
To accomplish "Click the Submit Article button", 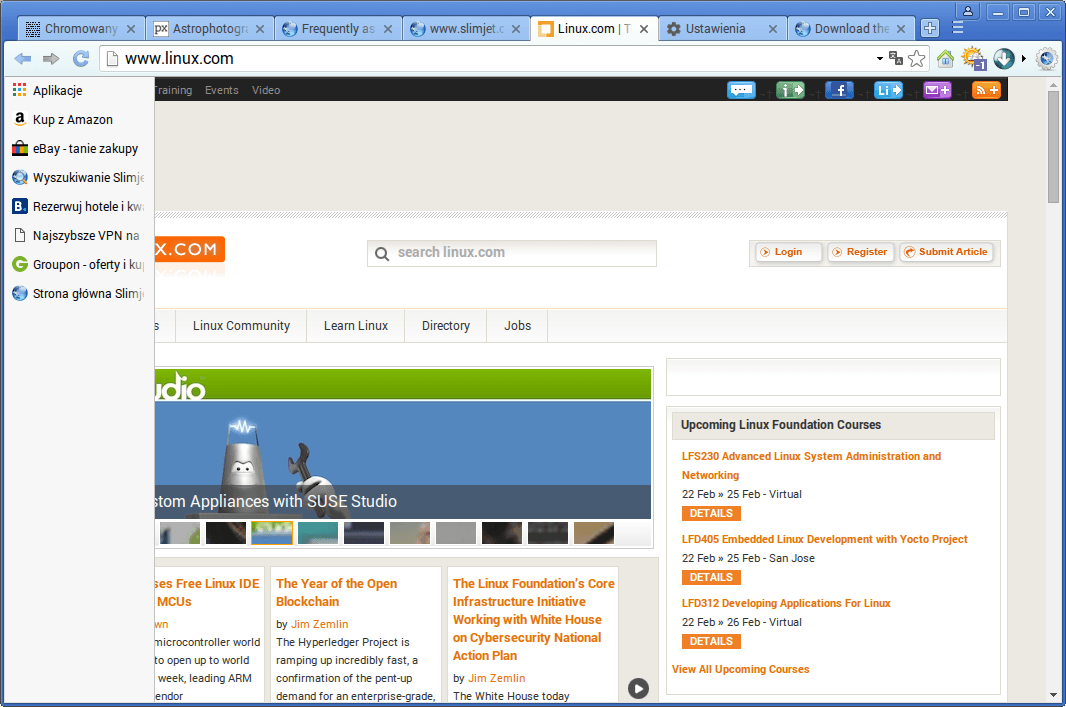I will click(x=946, y=252).
